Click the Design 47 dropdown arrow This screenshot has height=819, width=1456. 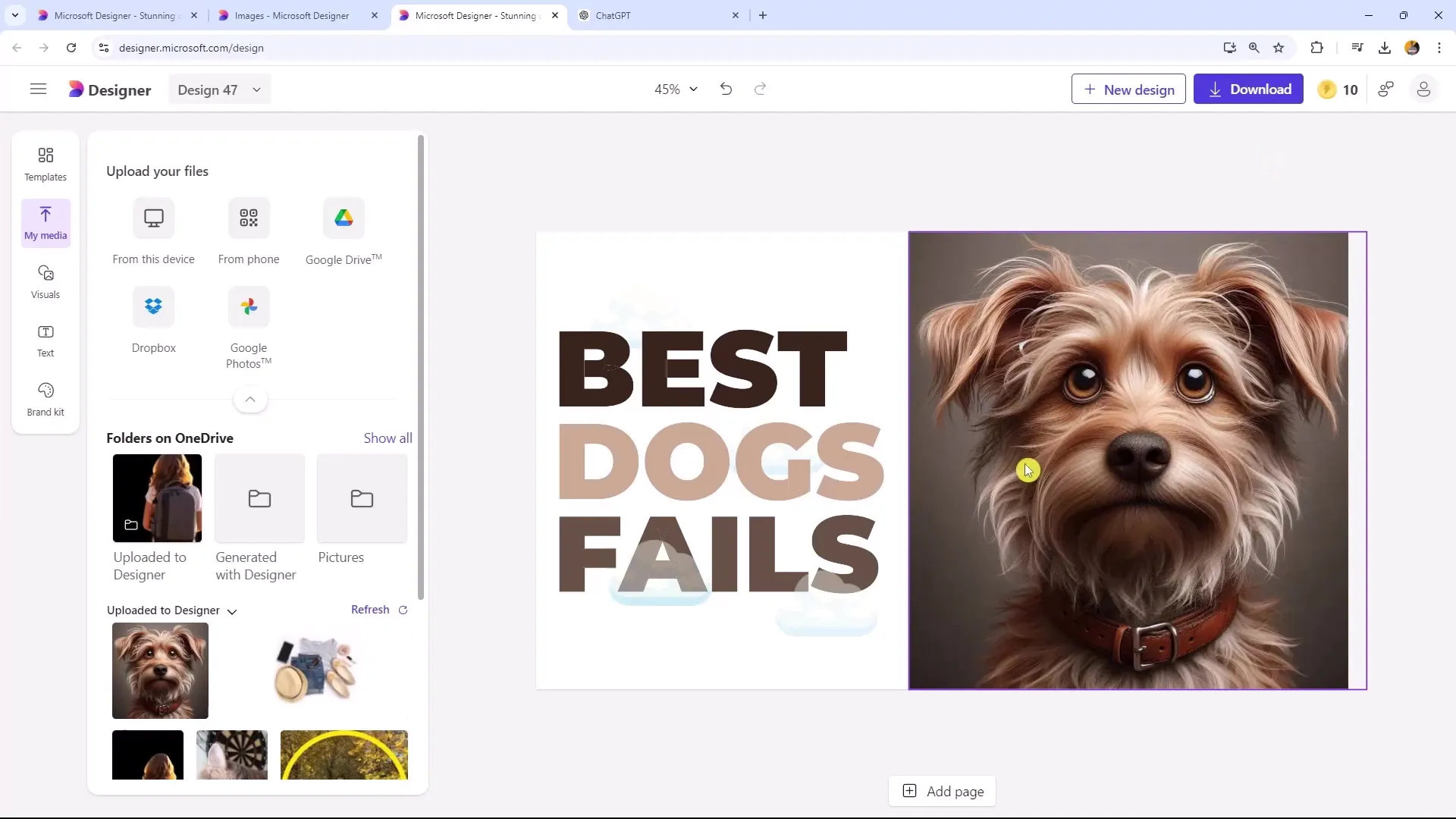[x=256, y=89]
